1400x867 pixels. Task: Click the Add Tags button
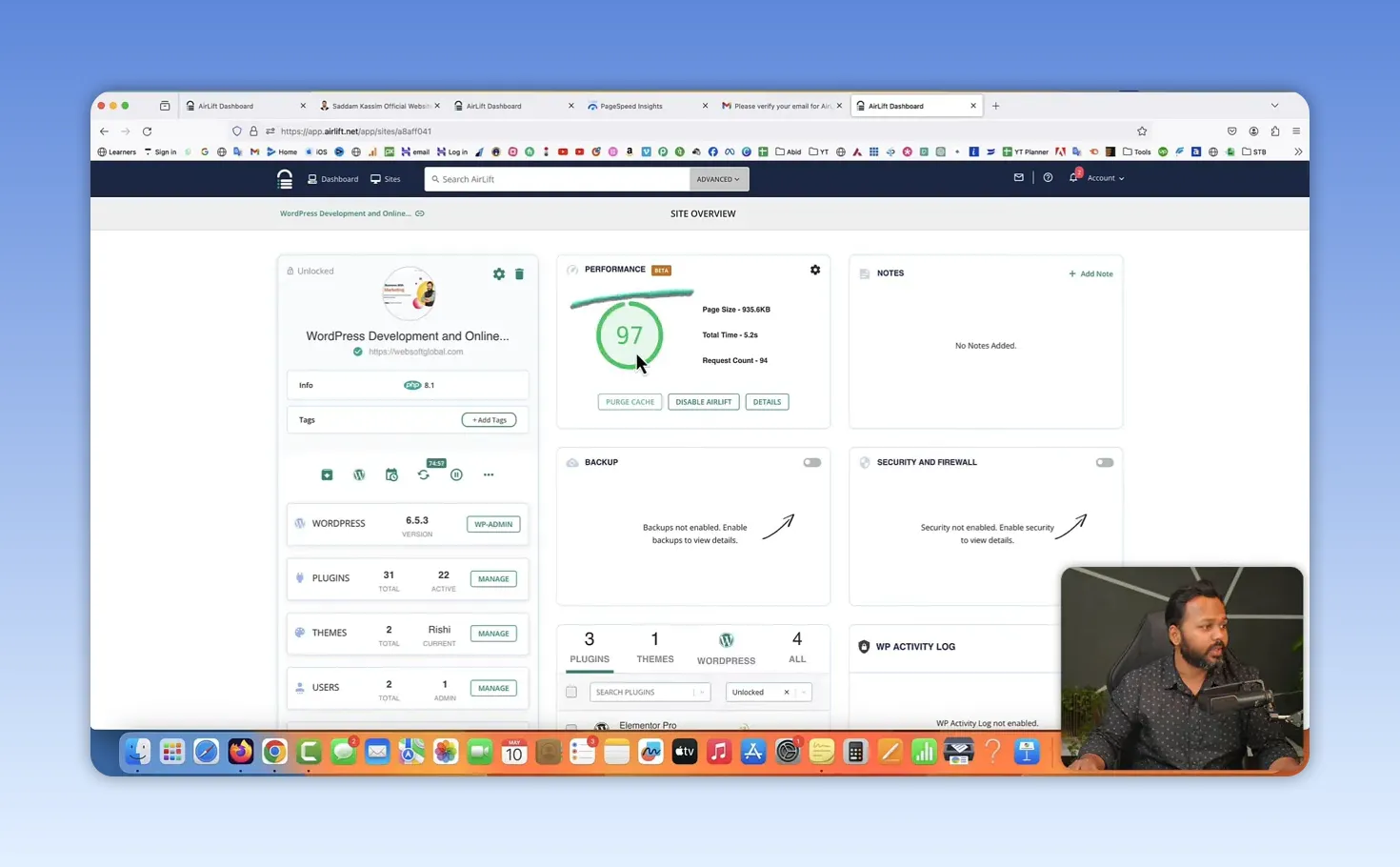490,420
